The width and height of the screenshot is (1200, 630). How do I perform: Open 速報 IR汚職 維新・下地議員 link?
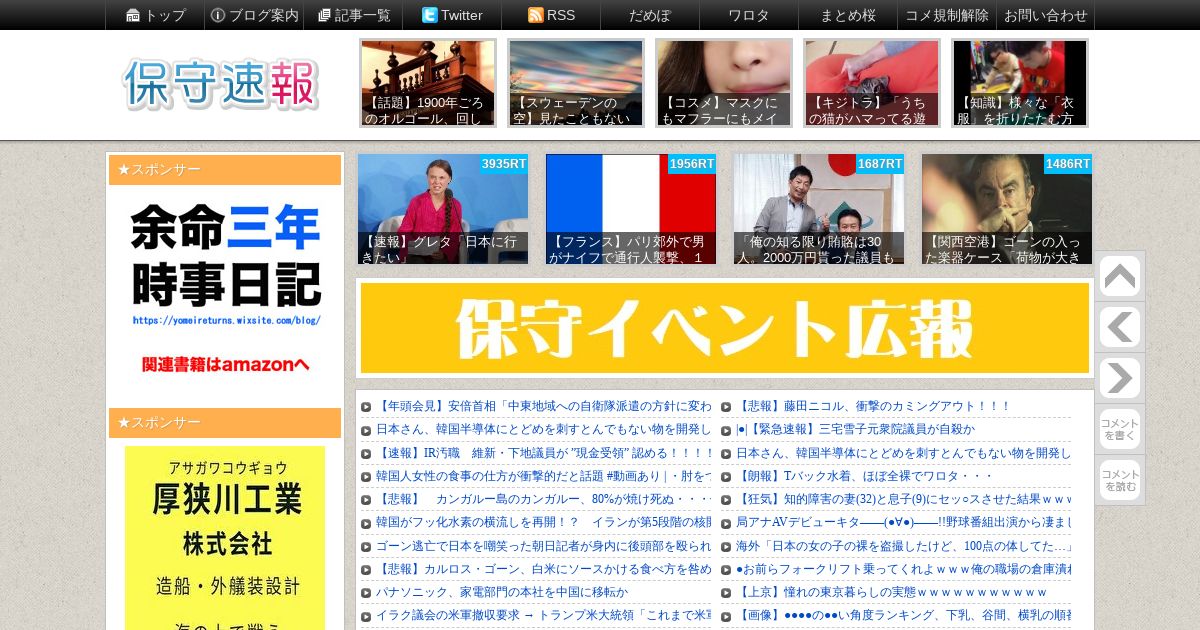pyautogui.click(x=543, y=453)
